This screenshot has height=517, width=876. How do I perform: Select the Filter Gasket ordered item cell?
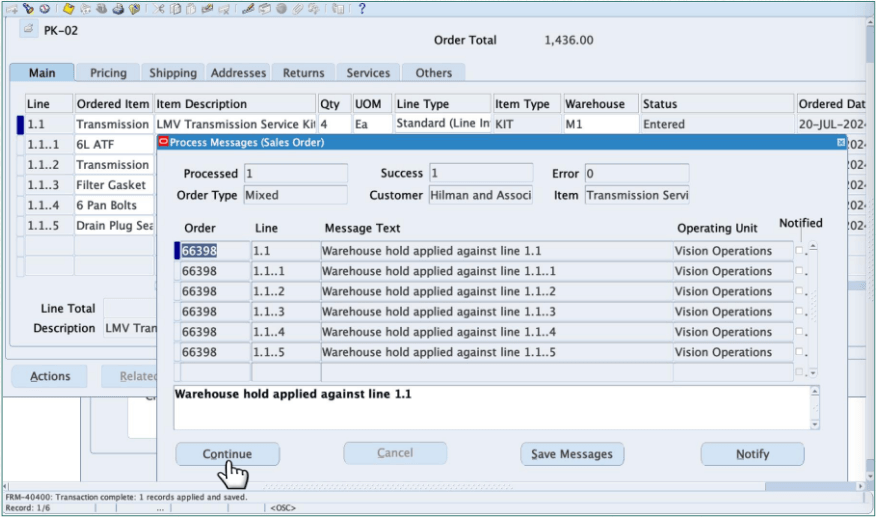pos(114,185)
